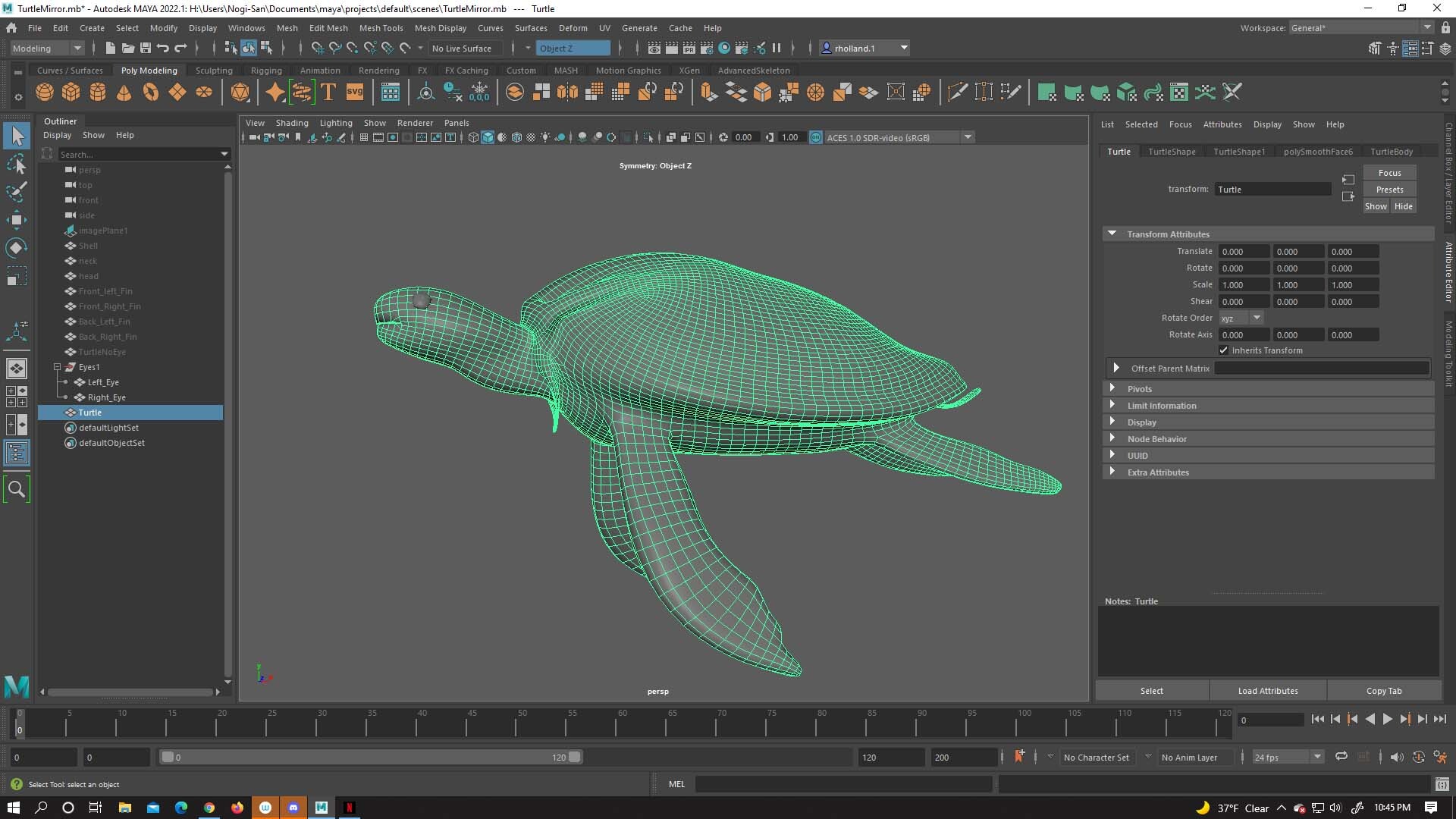
Task: Enable wireframe shading in the viewport
Action: [x=473, y=137]
